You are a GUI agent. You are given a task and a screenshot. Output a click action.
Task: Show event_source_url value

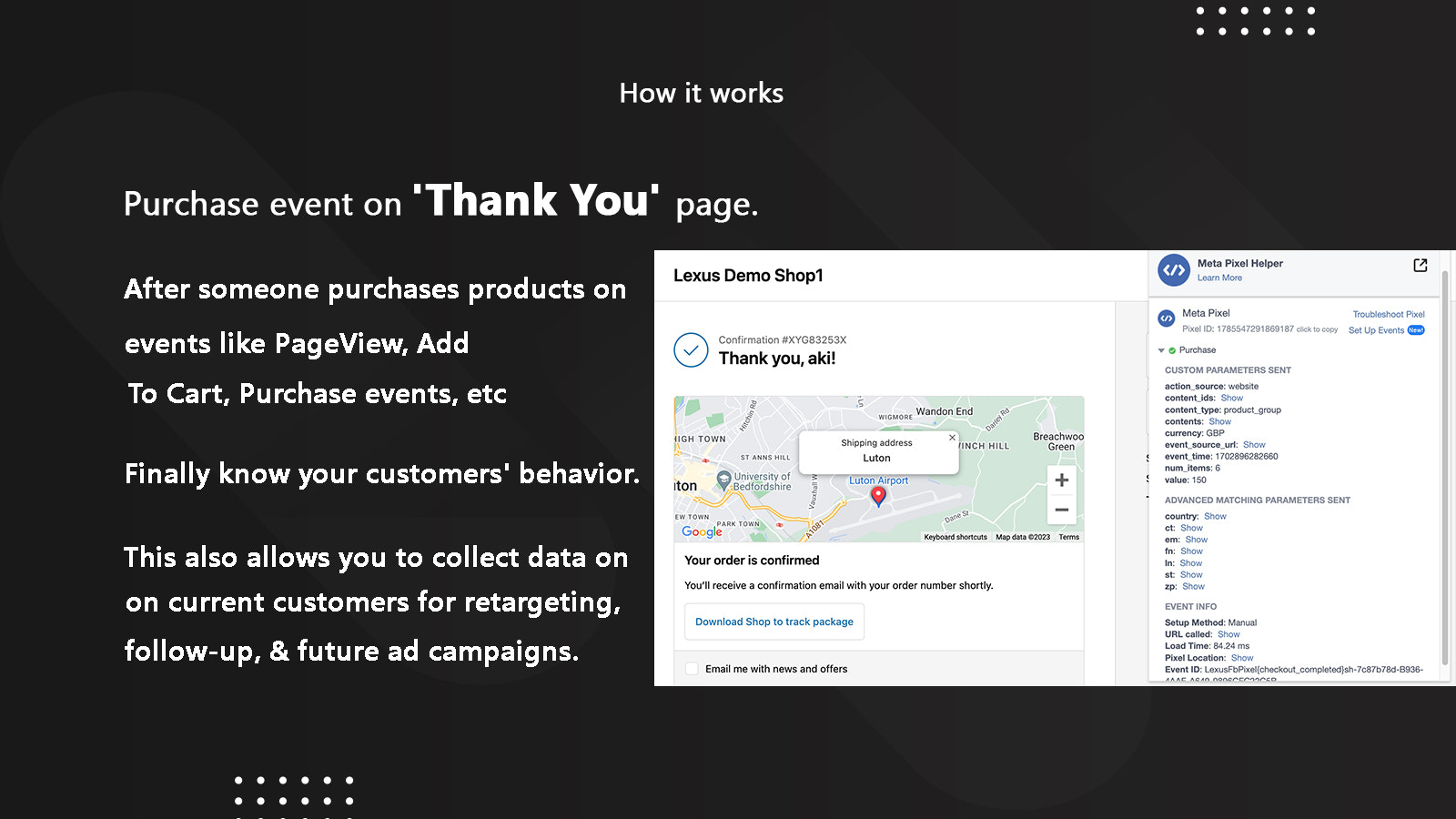click(x=1254, y=445)
